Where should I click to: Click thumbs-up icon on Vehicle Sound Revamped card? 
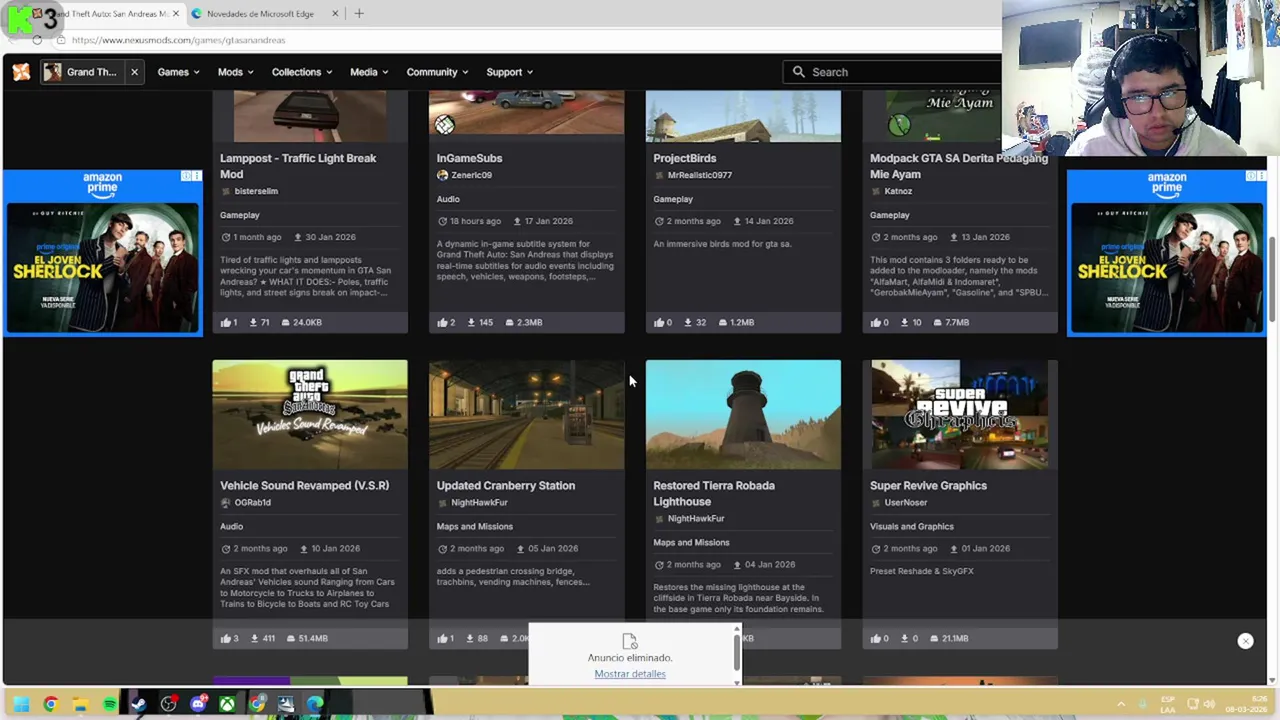226,638
